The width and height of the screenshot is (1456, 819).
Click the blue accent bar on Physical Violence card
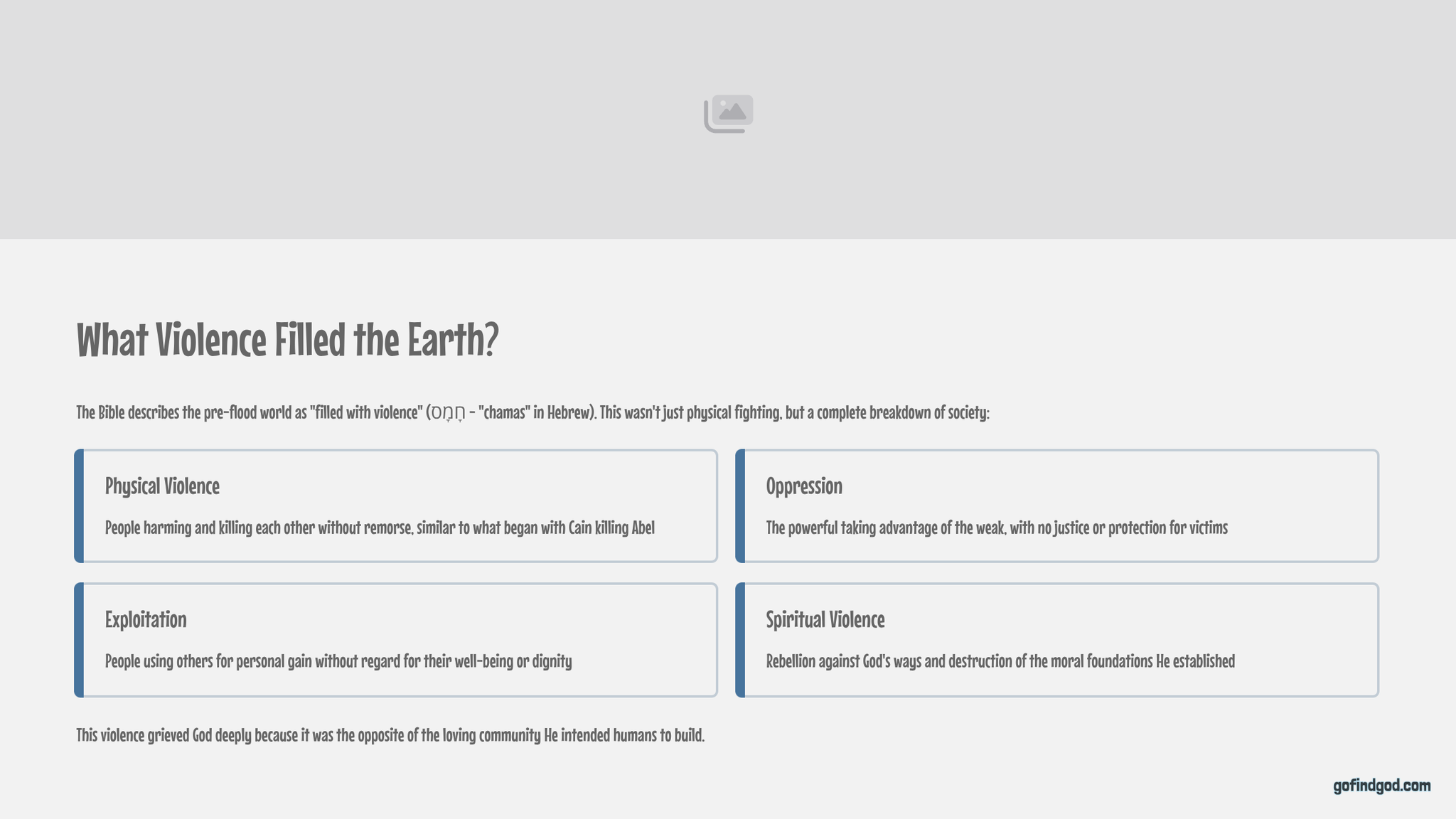point(79,506)
